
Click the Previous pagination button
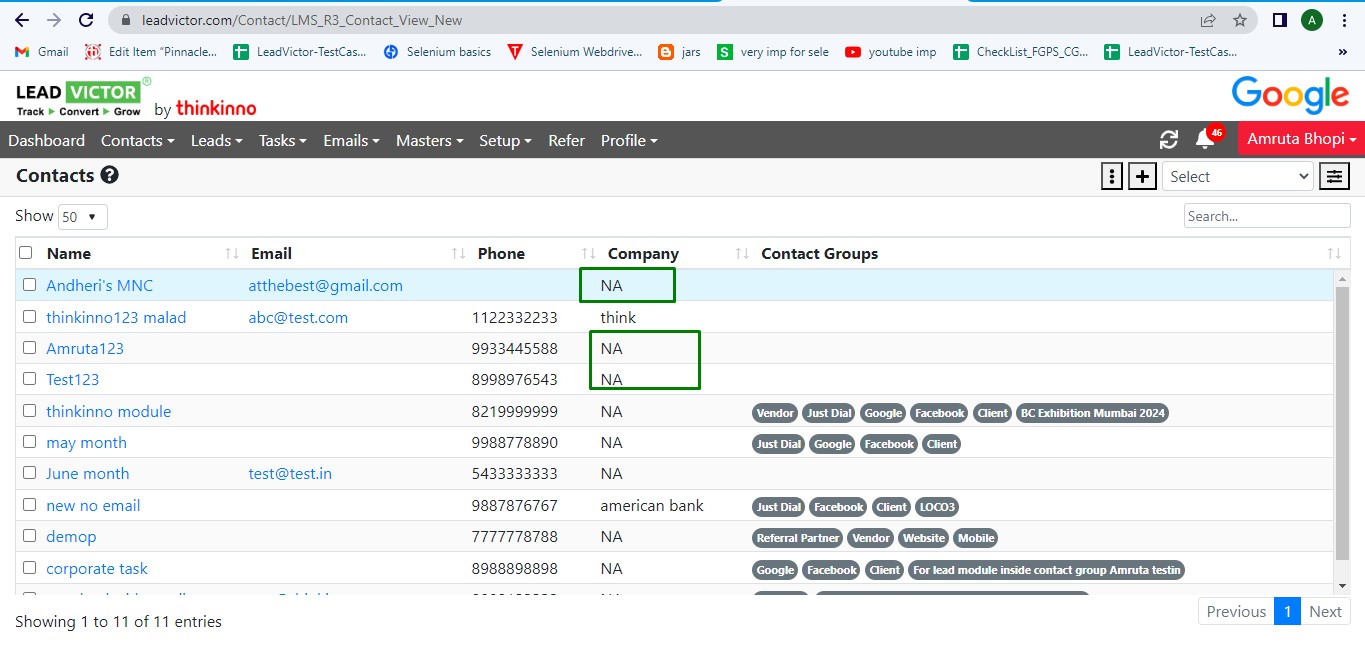(x=1236, y=611)
